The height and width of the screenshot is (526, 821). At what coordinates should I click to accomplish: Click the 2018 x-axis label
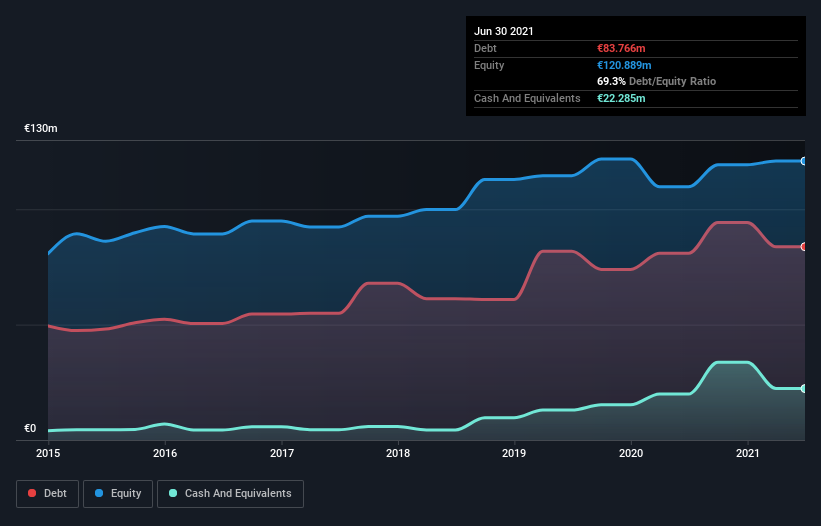click(x=398, y=453)
